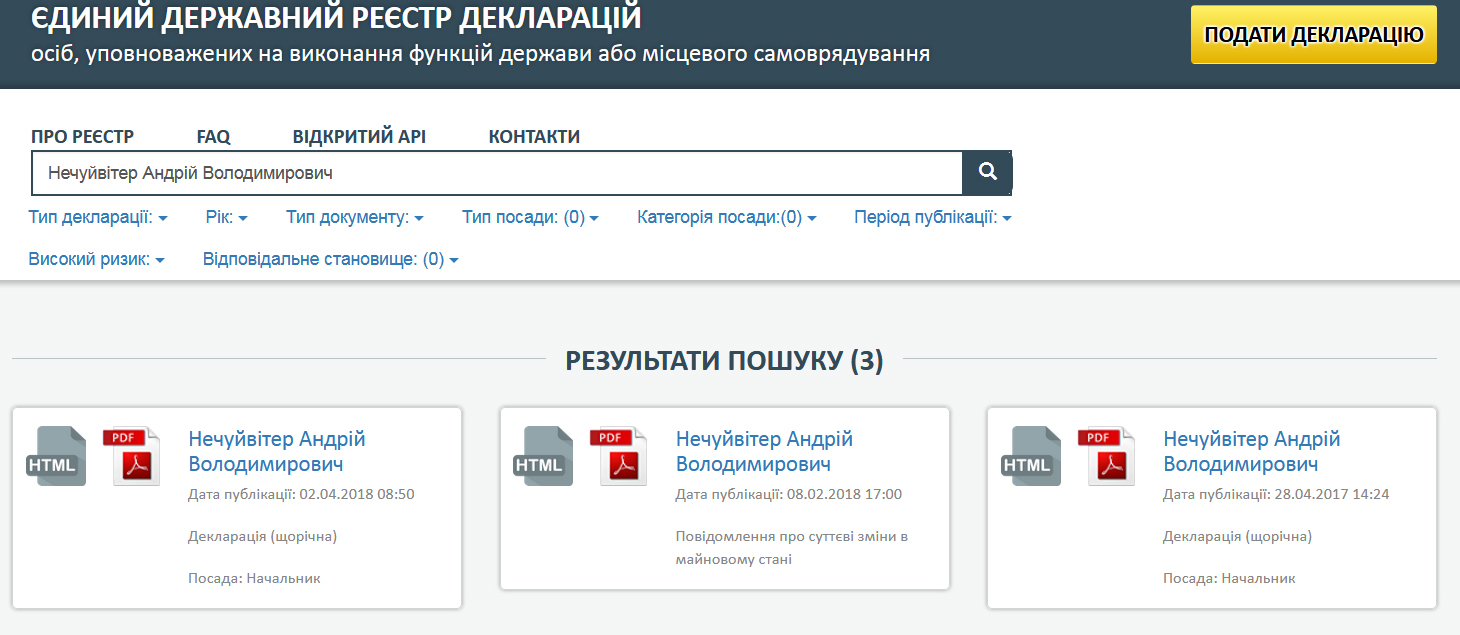Expand the Тип документу dropdown

[355, 217]
